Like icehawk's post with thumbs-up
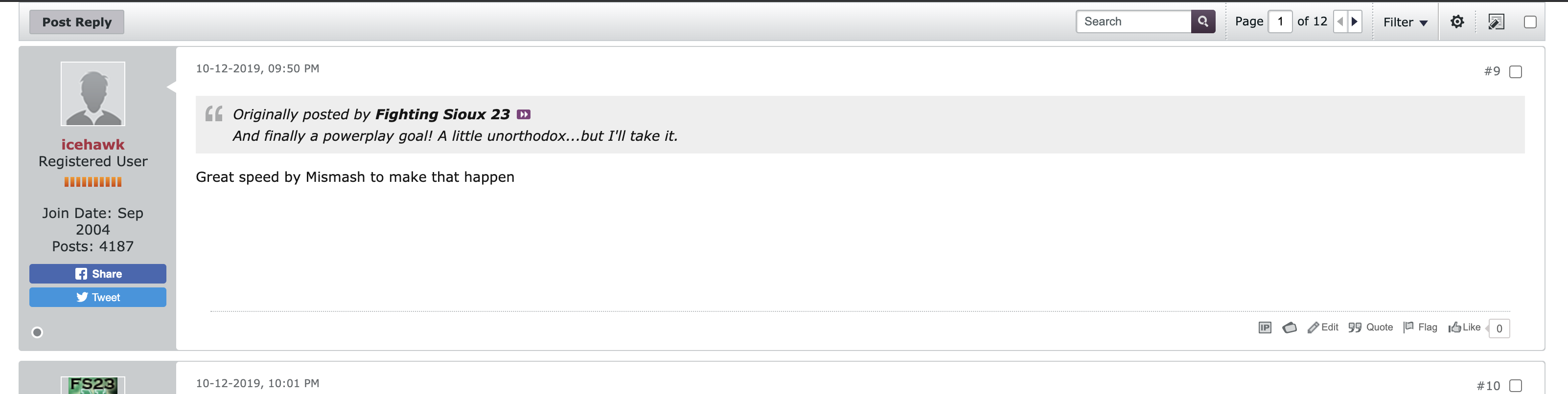Screen dimensions: 1568x394 point(1464,327)
